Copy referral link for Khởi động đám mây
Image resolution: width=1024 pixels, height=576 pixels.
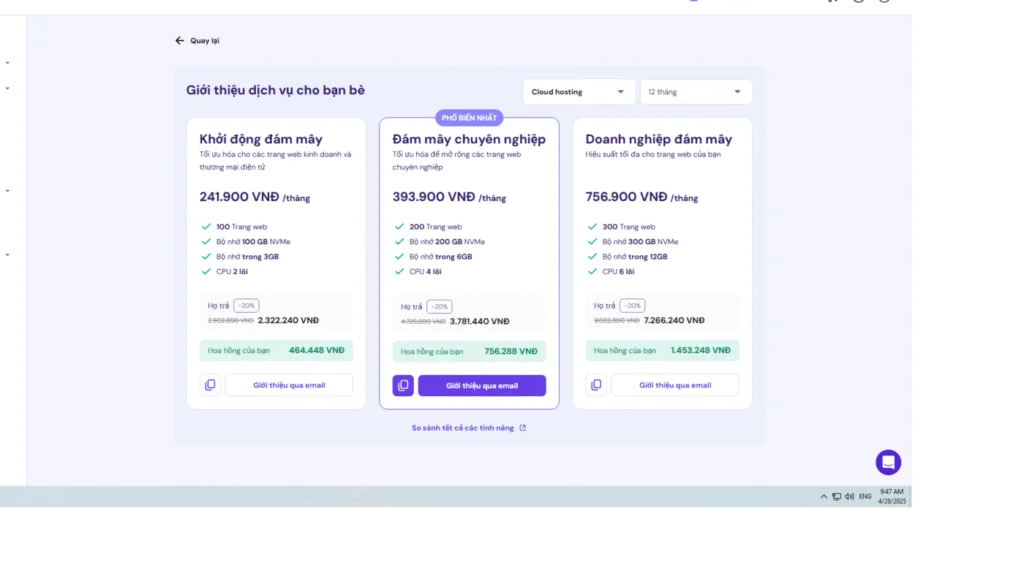click(210, 385)
